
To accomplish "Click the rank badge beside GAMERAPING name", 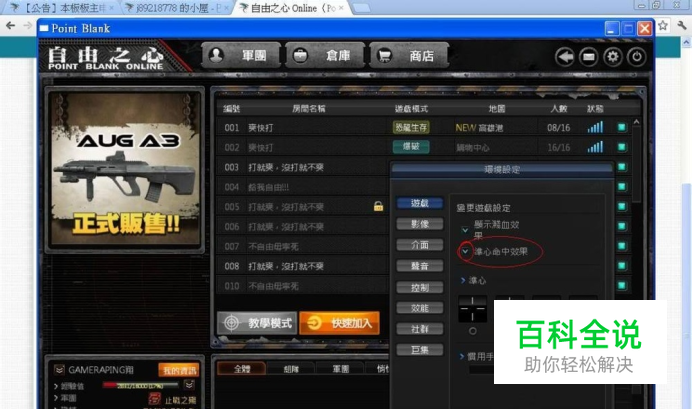I will pyautogui.click(x=59, y=370).
